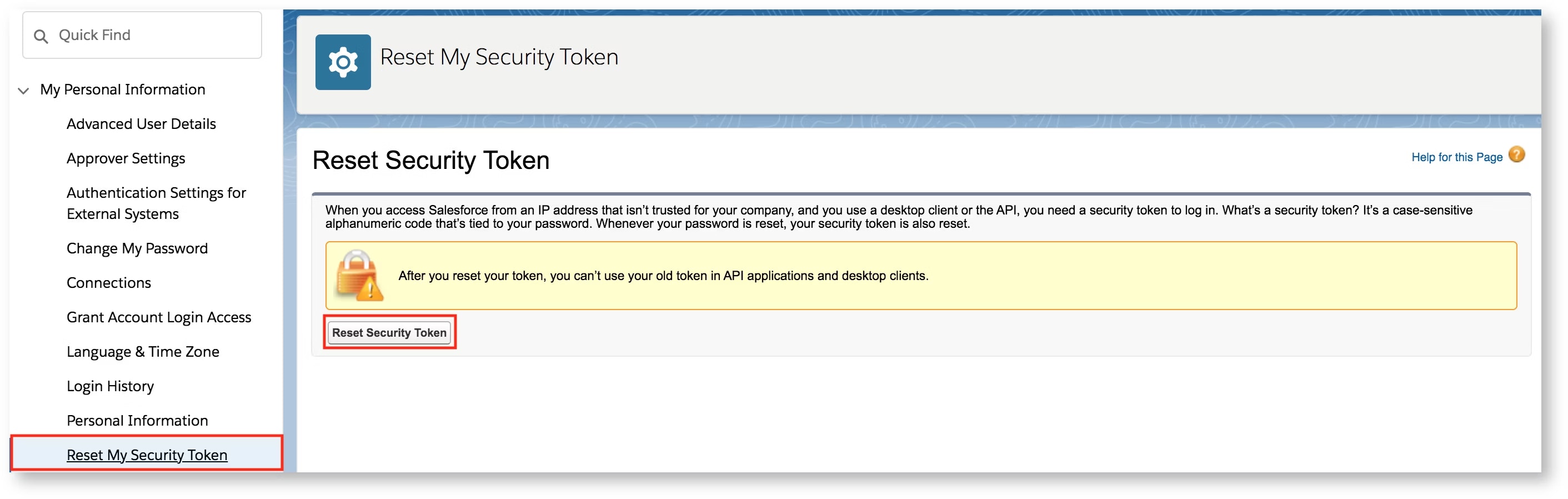Screen dimensions: 1568x499
Task: Open the Connections page
Action: tap(108, 282)
